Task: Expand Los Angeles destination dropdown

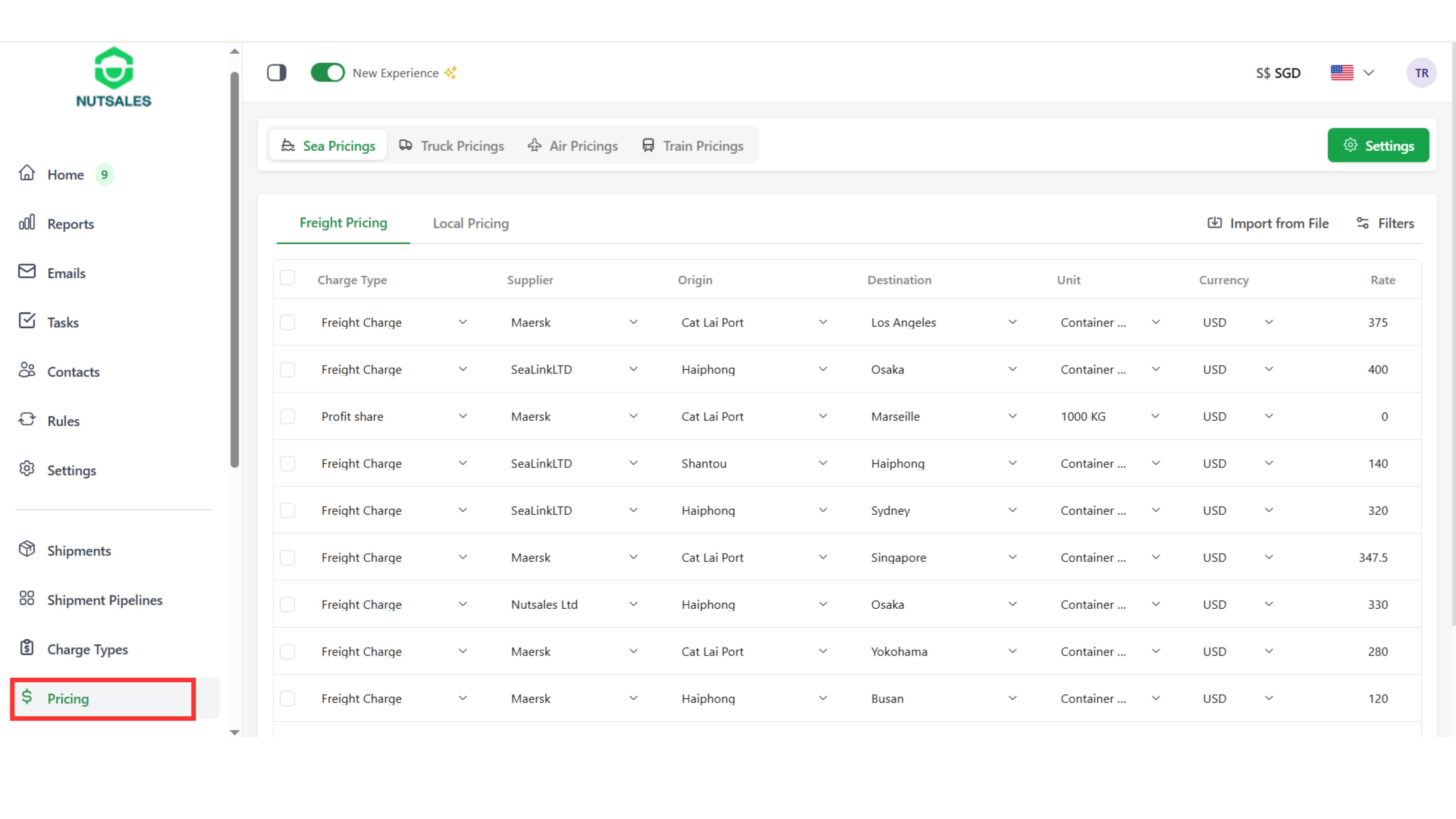Action: click(x=1012, y=322)
